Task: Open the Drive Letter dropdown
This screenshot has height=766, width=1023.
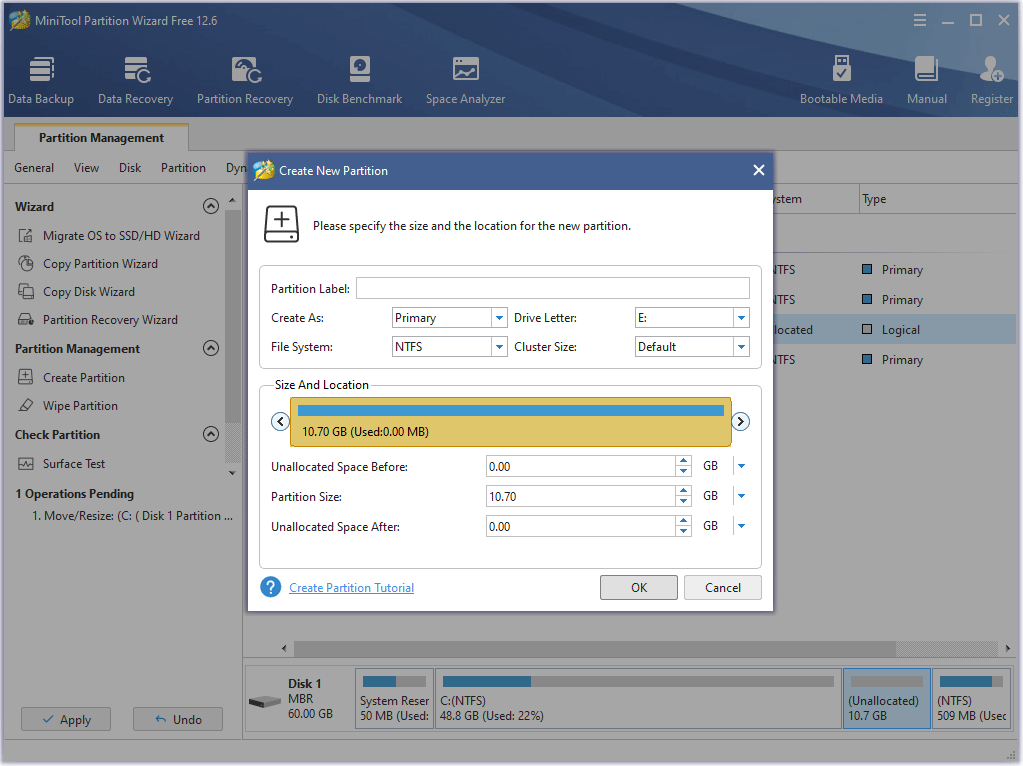Action: coord(741,318)
